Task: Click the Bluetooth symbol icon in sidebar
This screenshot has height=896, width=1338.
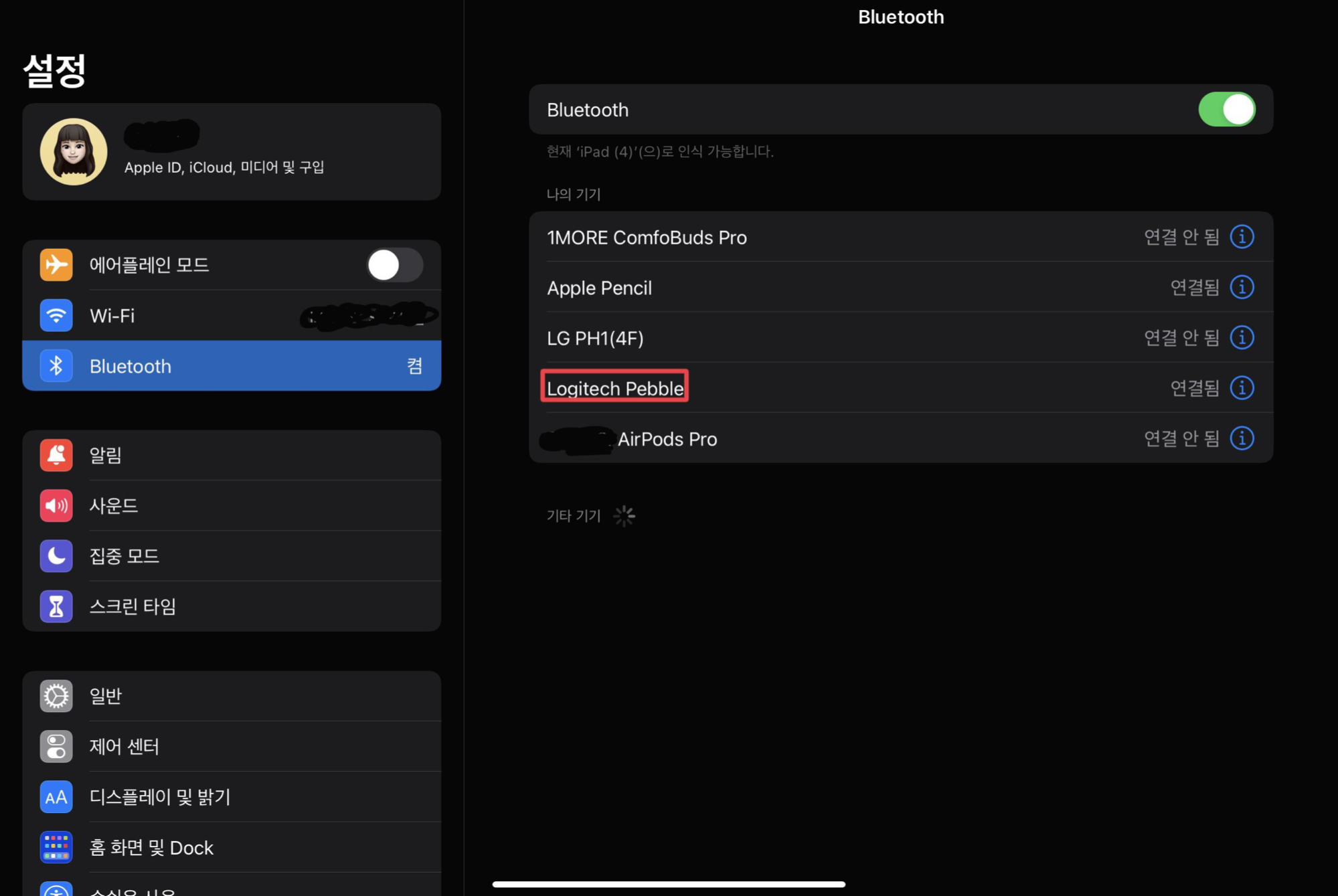Action: click(56, 366)
